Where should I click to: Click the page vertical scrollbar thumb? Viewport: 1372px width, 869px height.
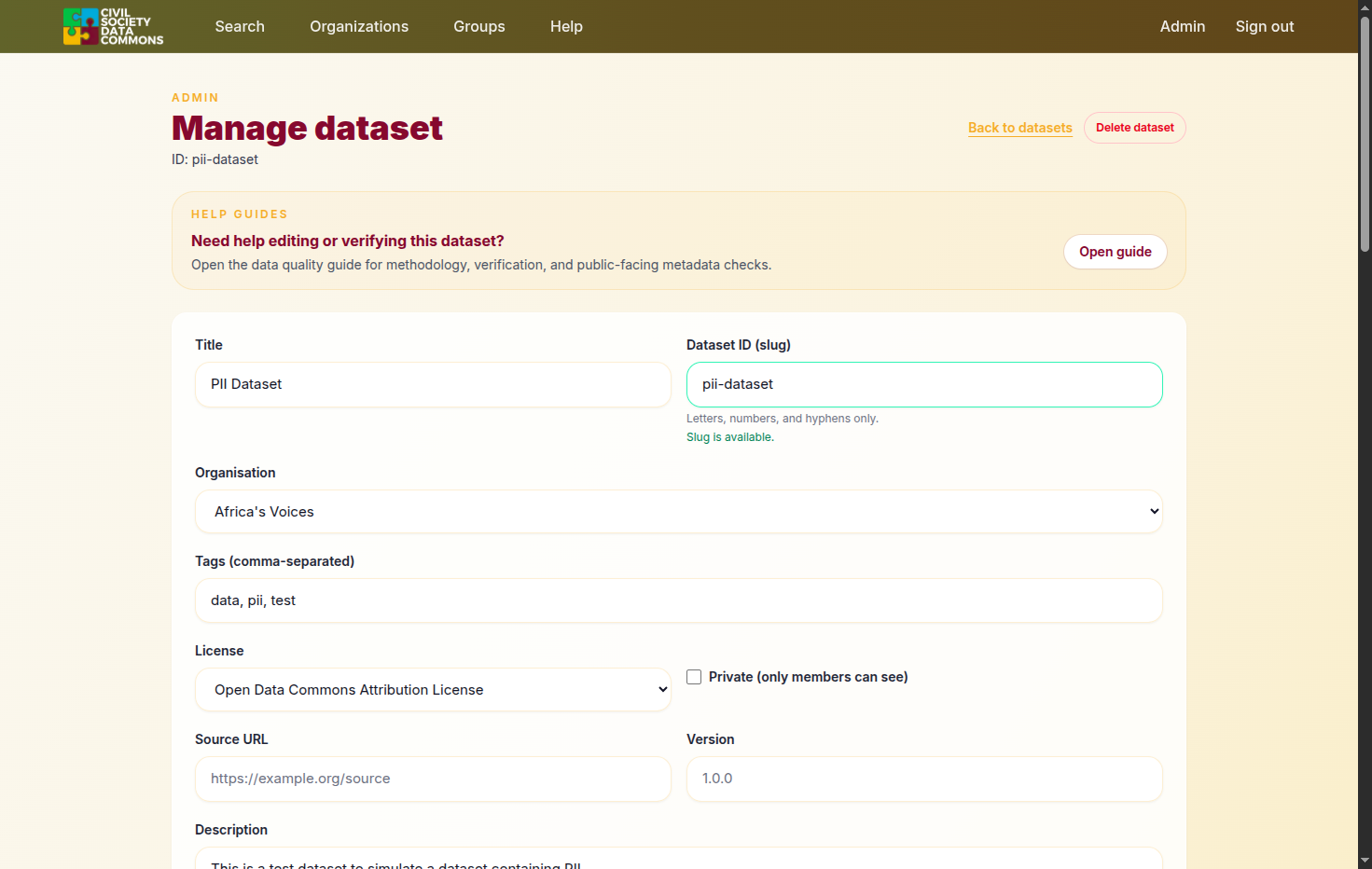1365,134
